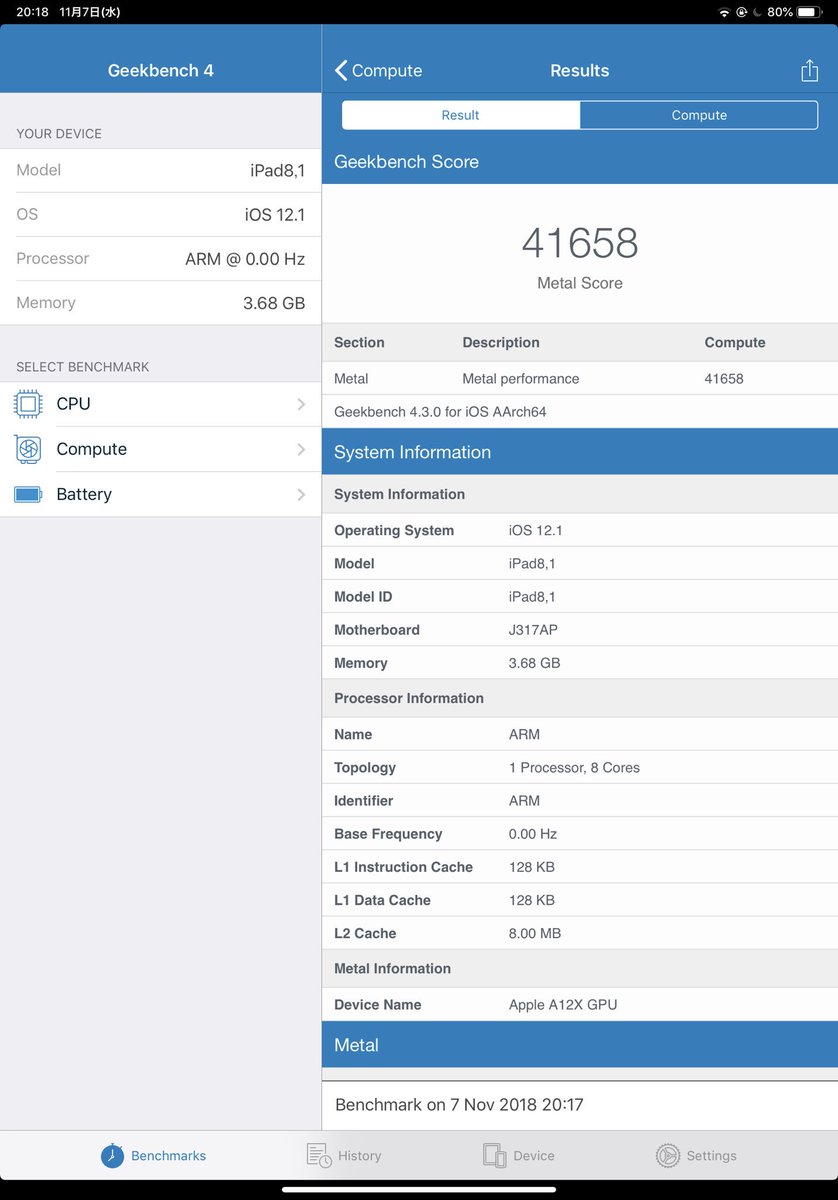838x1200 pixels.
Task: Tap the Device icon in bottom bar
Action: (x=494, y=1155)
